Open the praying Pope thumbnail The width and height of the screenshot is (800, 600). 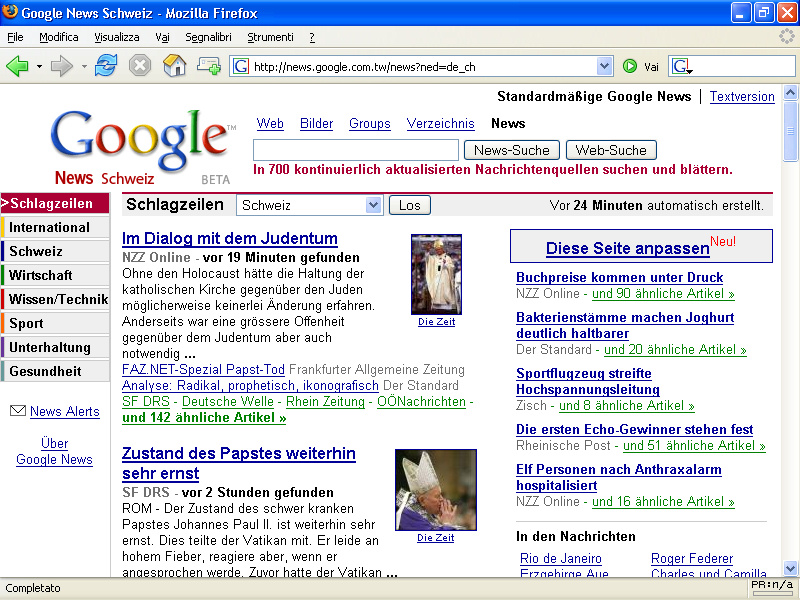point(436,490)
